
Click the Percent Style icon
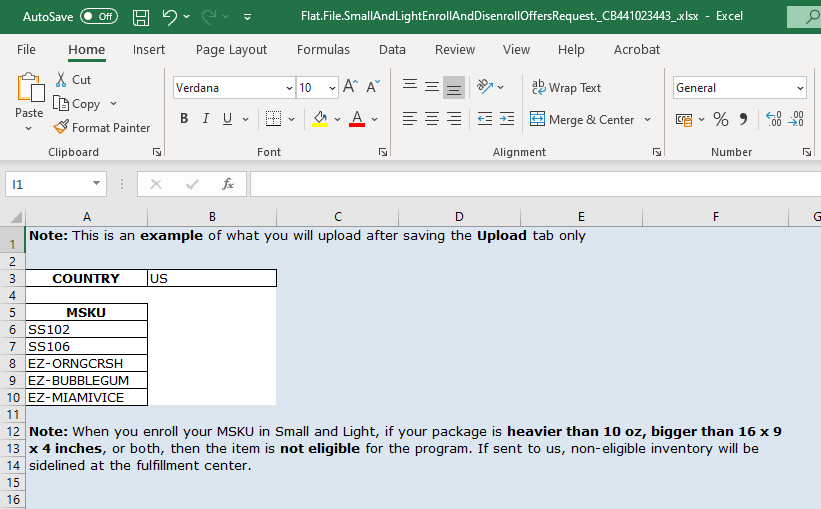(720, 119)
